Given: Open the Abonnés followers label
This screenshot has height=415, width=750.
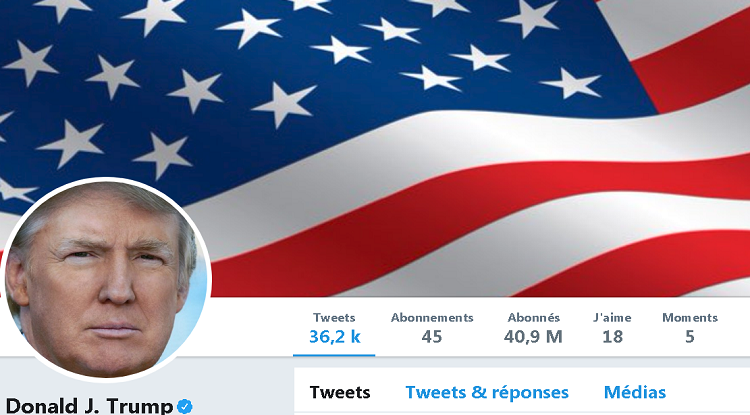Looking at the screenshot, I should (533, 317).
